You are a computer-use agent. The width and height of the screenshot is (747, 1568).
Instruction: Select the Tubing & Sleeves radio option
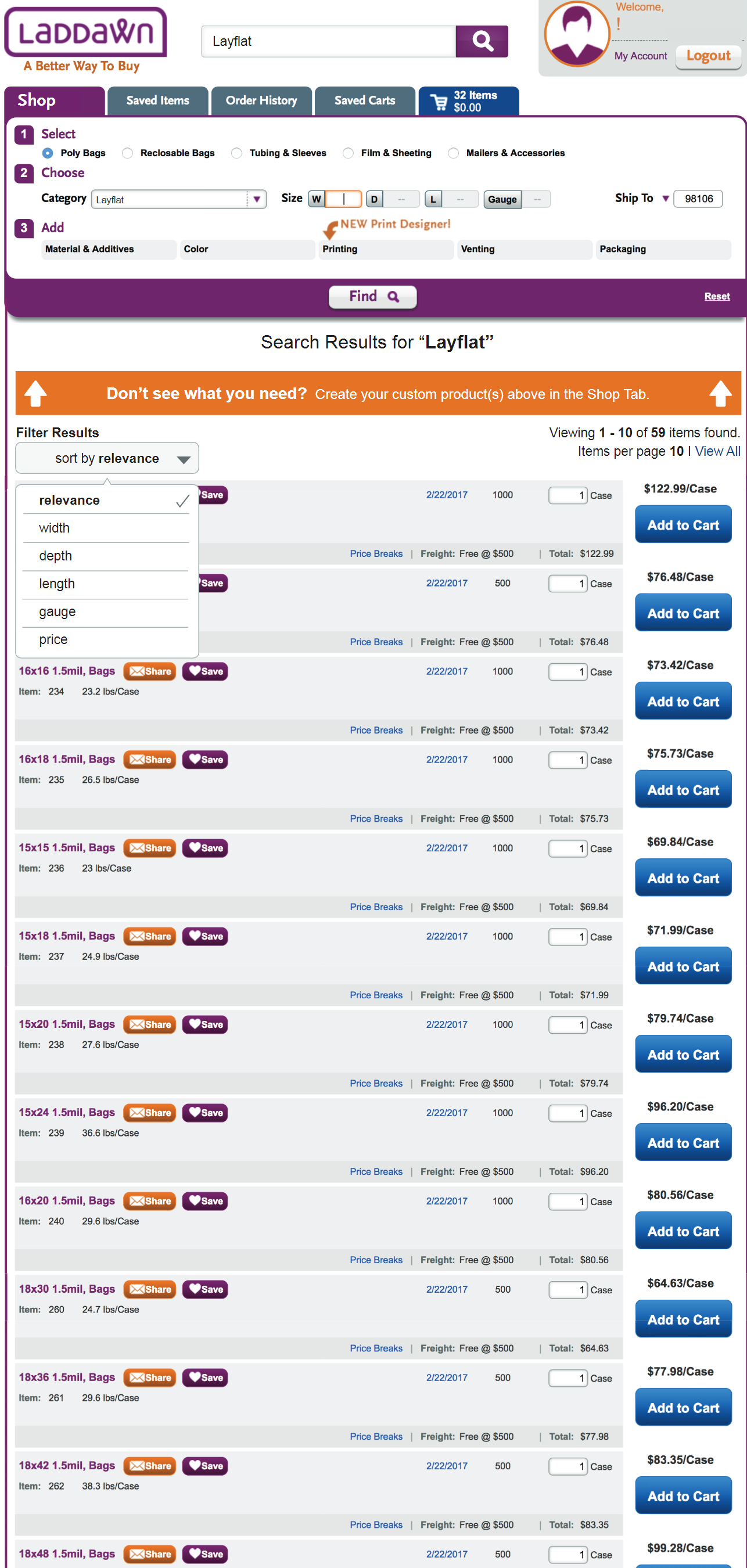click(236, 153)
